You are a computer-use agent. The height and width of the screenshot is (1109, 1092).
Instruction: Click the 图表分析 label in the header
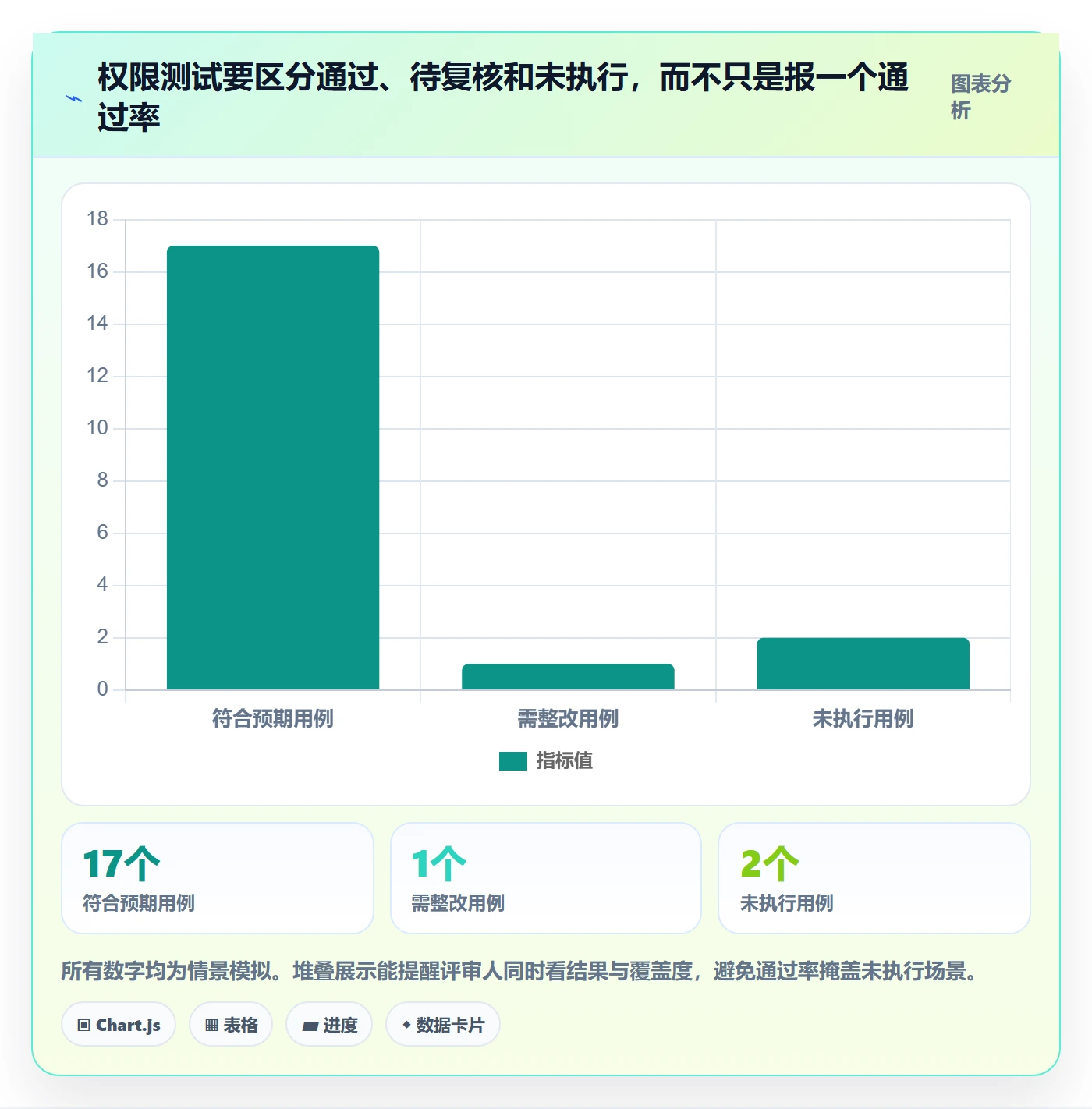(980, 97)
